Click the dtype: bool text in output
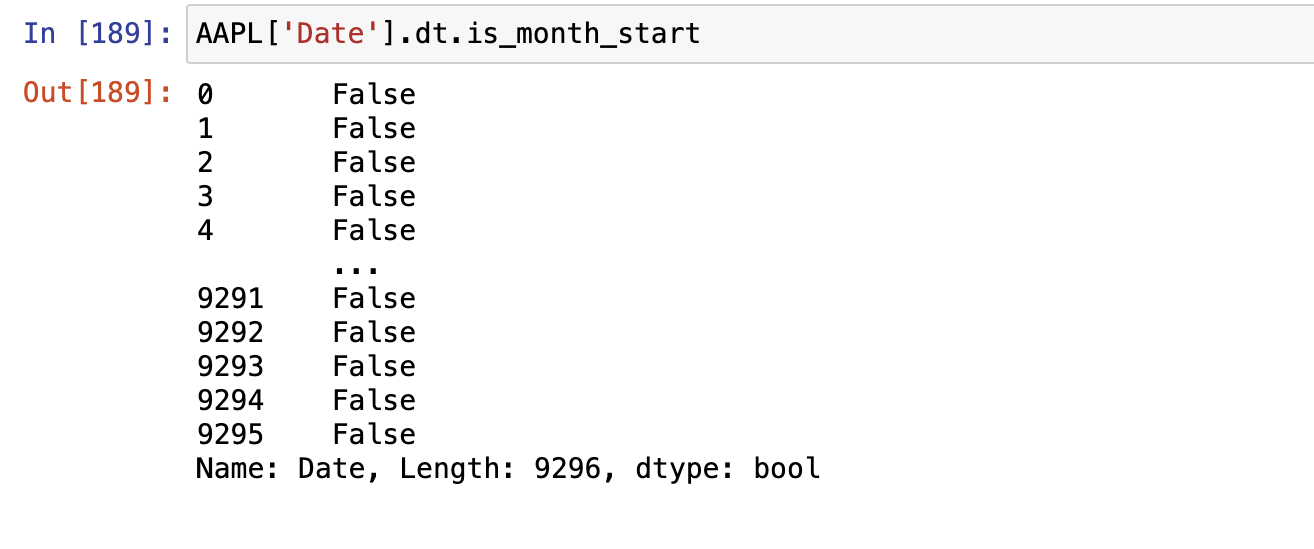Image resolution: width=1314 pixels, height=549 pixels. click(x=728, y=469)
